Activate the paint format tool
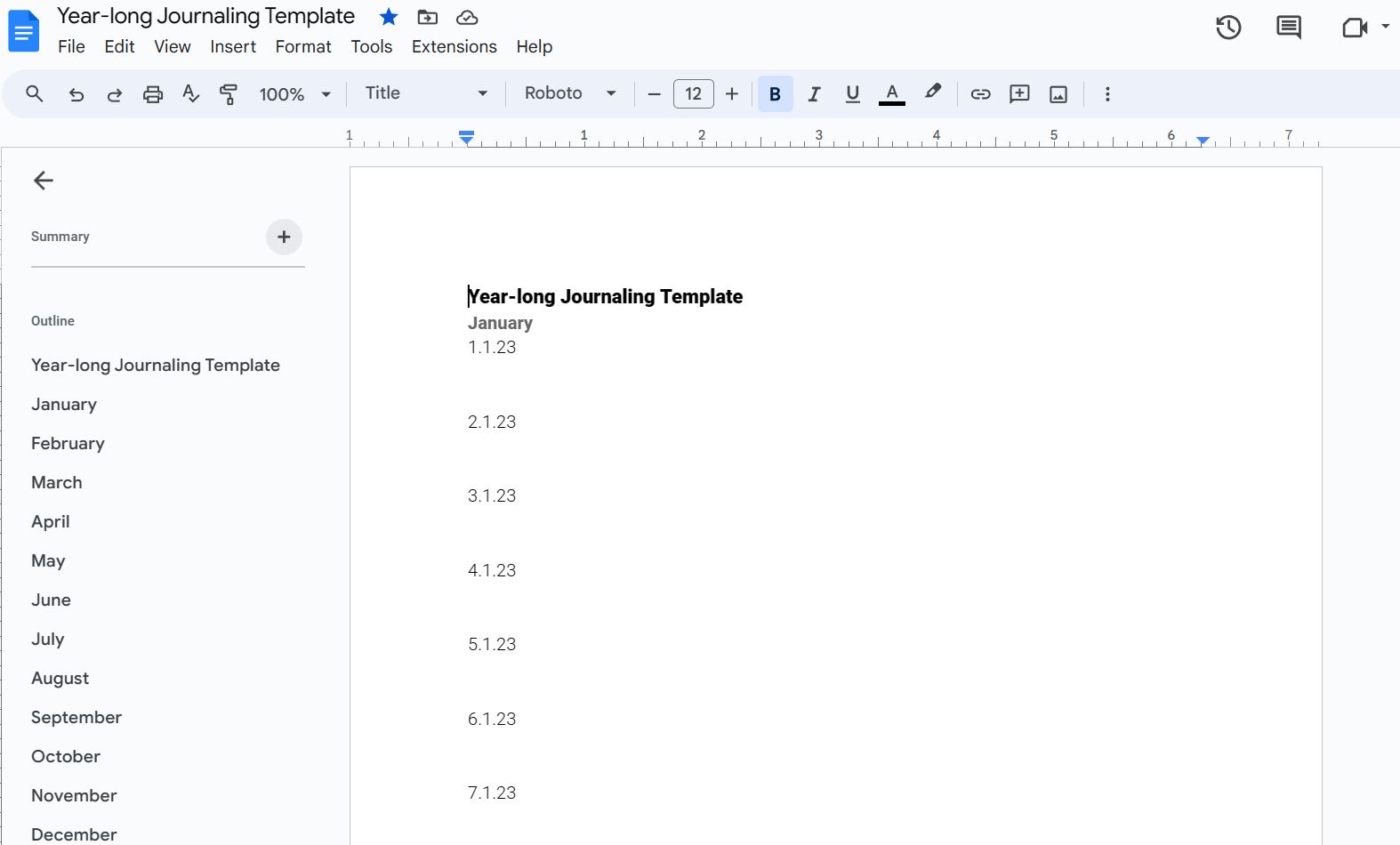This screenshot has width=1400, height=845. (229, 94)
